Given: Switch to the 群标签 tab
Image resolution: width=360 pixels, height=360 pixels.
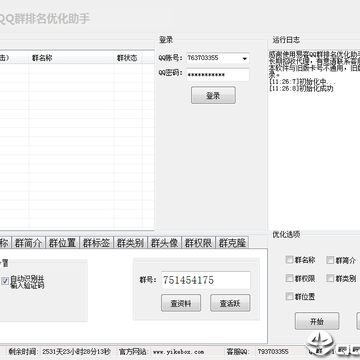Looking at the screenshot, I should [x=96, y=243].
